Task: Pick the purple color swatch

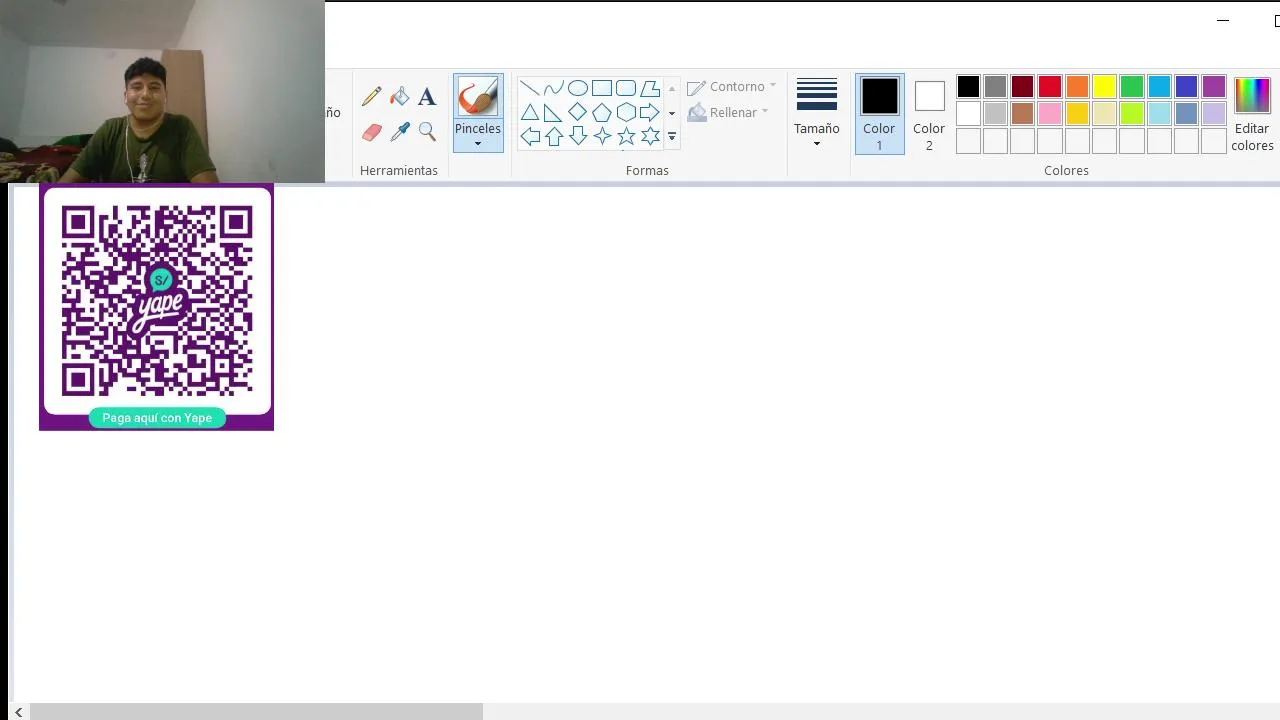Action: click(1214, 87)
